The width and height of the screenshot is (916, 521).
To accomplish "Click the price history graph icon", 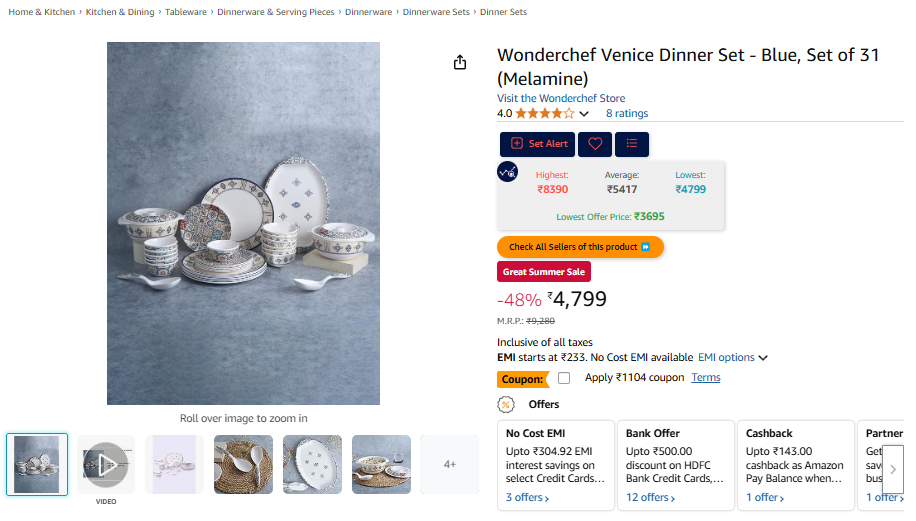I will pyautogui.click(x=508, y=171).
